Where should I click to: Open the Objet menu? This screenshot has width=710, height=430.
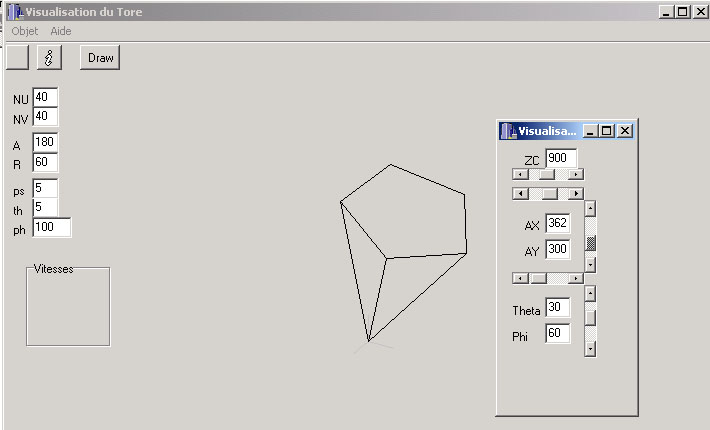click(x=25, y=31)
